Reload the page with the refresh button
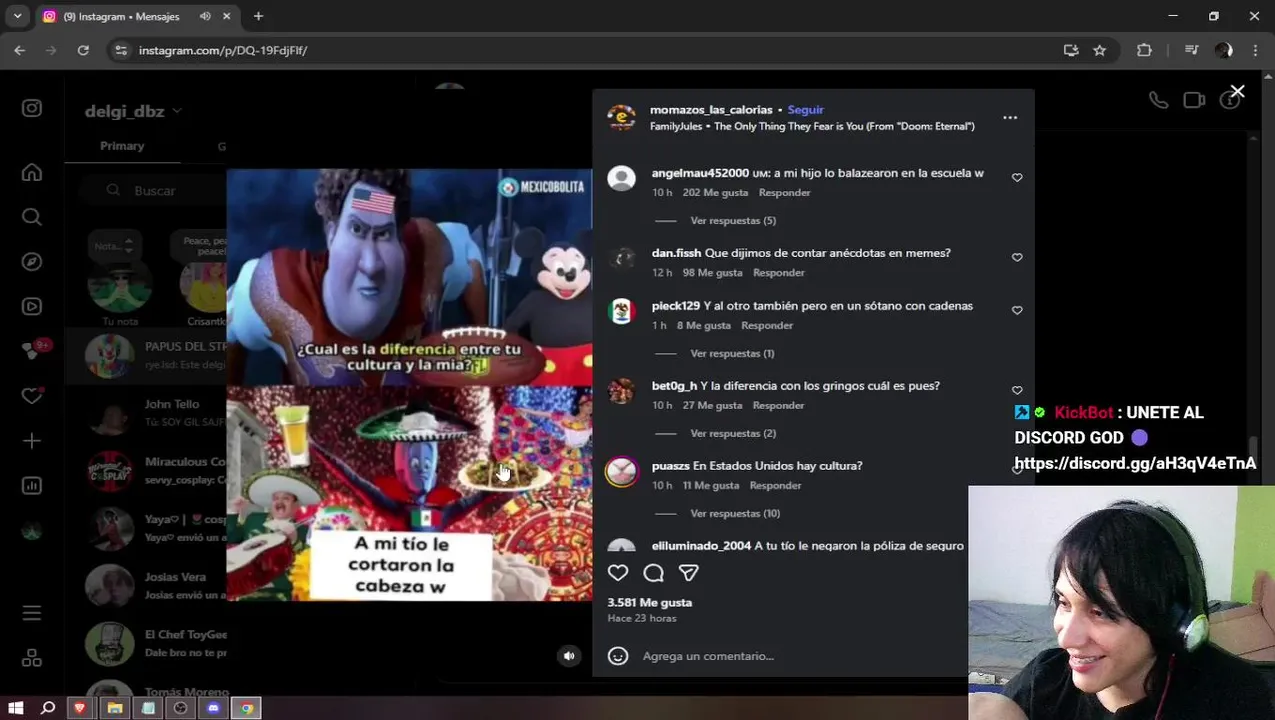 tap(83, 50)
